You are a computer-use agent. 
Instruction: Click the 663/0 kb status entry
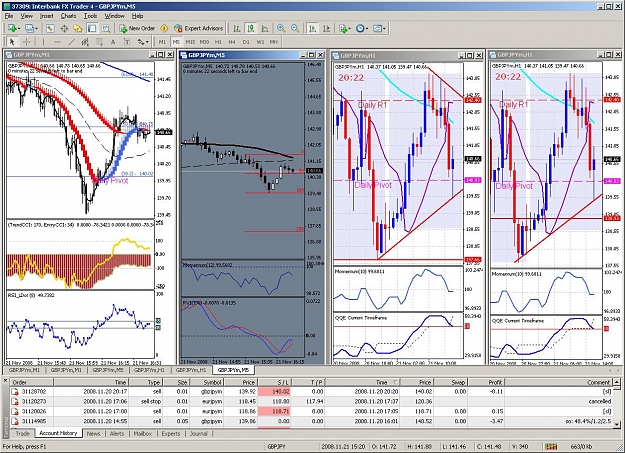click(x=581, y=447)
